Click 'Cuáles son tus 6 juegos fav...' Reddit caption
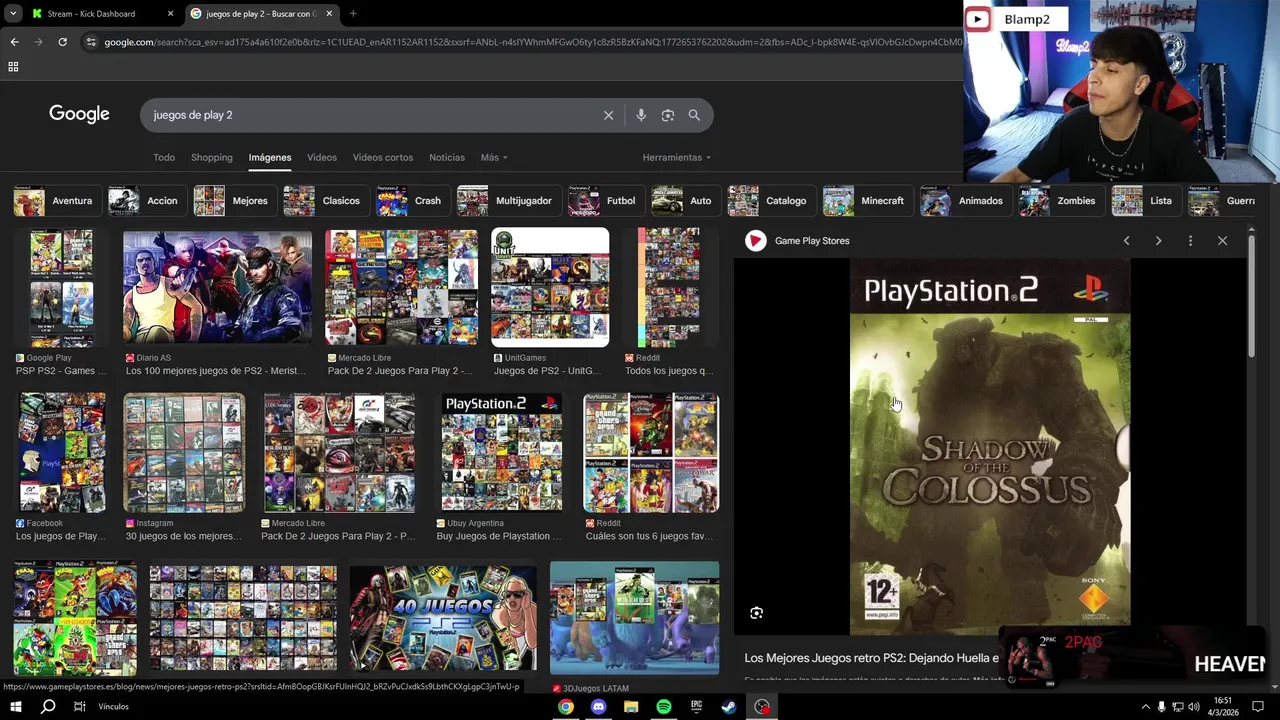The image size is (1280, 720). [649, 536]
